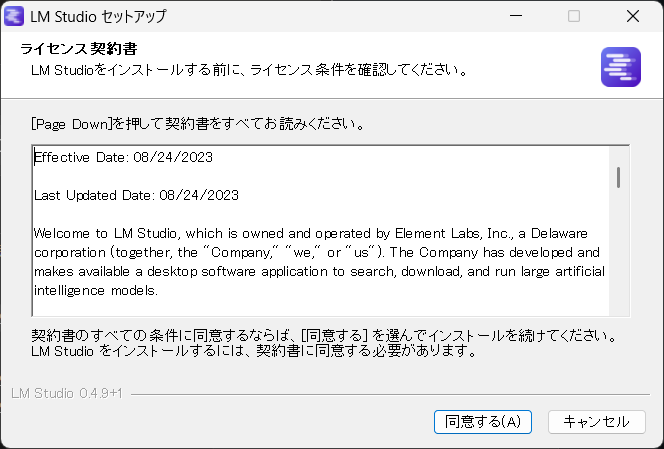Click the [Page Down] instruction text
The image size is (664, 449).
tap(196, 125)
